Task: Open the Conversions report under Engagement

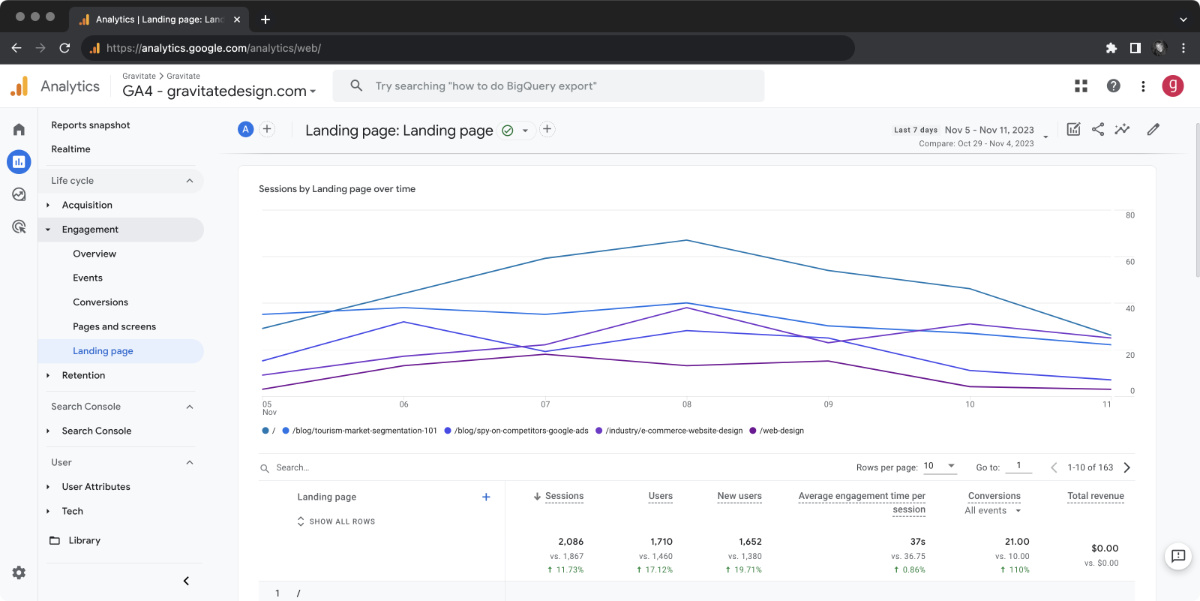Action: pos(102,301)
